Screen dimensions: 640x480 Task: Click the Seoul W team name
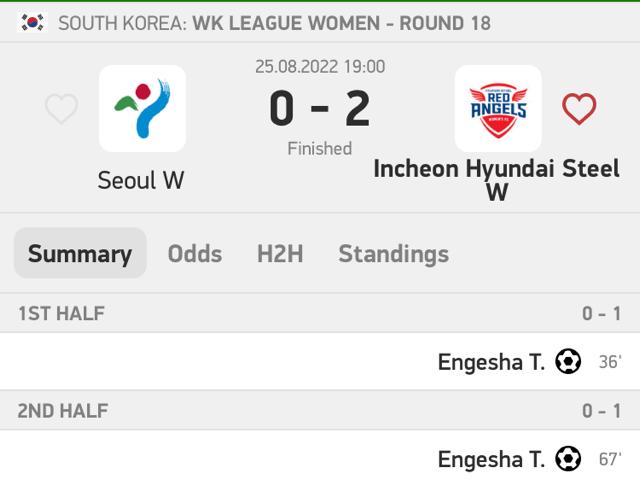tap(141, 180)
